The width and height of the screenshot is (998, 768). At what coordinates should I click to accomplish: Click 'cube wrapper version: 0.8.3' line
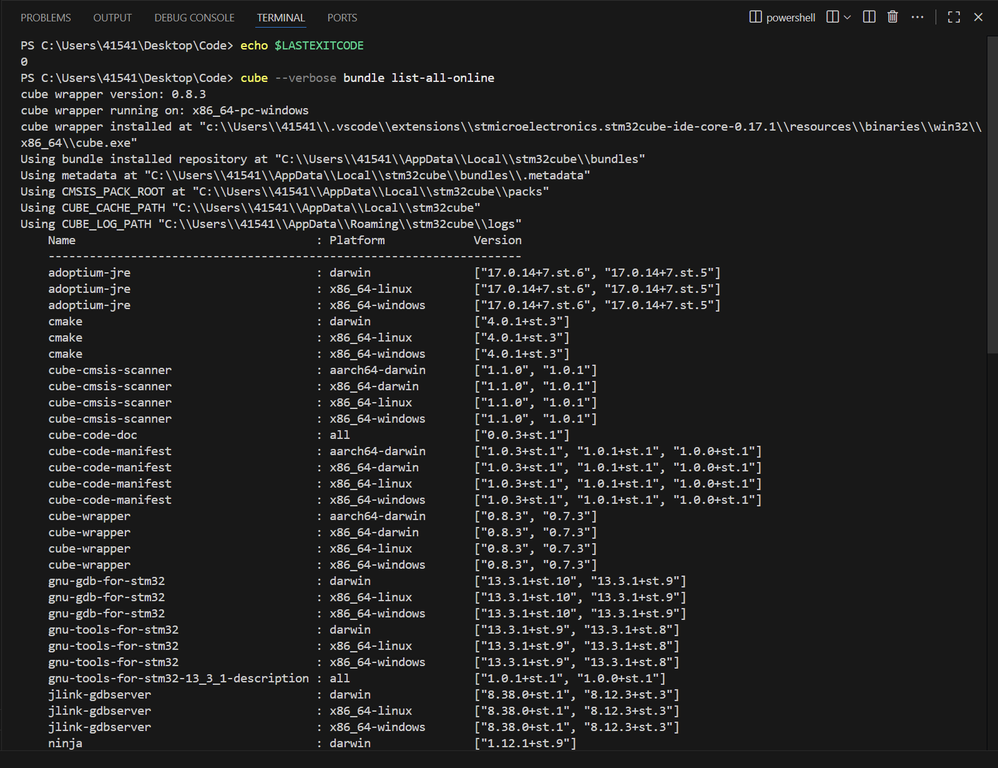tap(113, 94)
